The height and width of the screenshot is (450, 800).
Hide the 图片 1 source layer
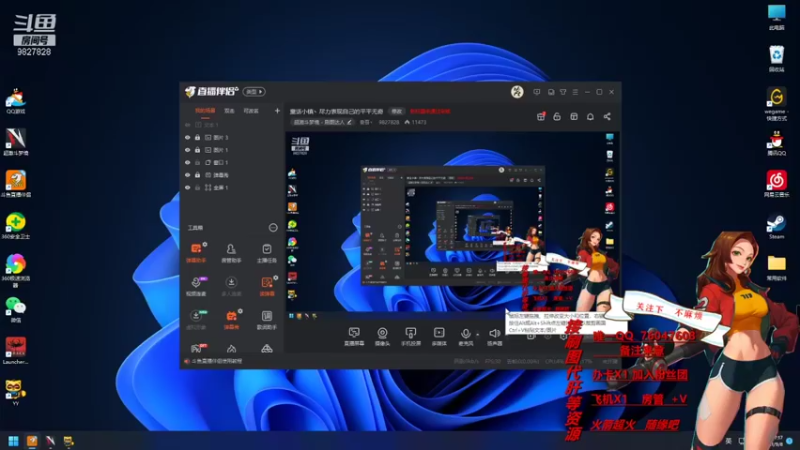[x=187, y=150]
